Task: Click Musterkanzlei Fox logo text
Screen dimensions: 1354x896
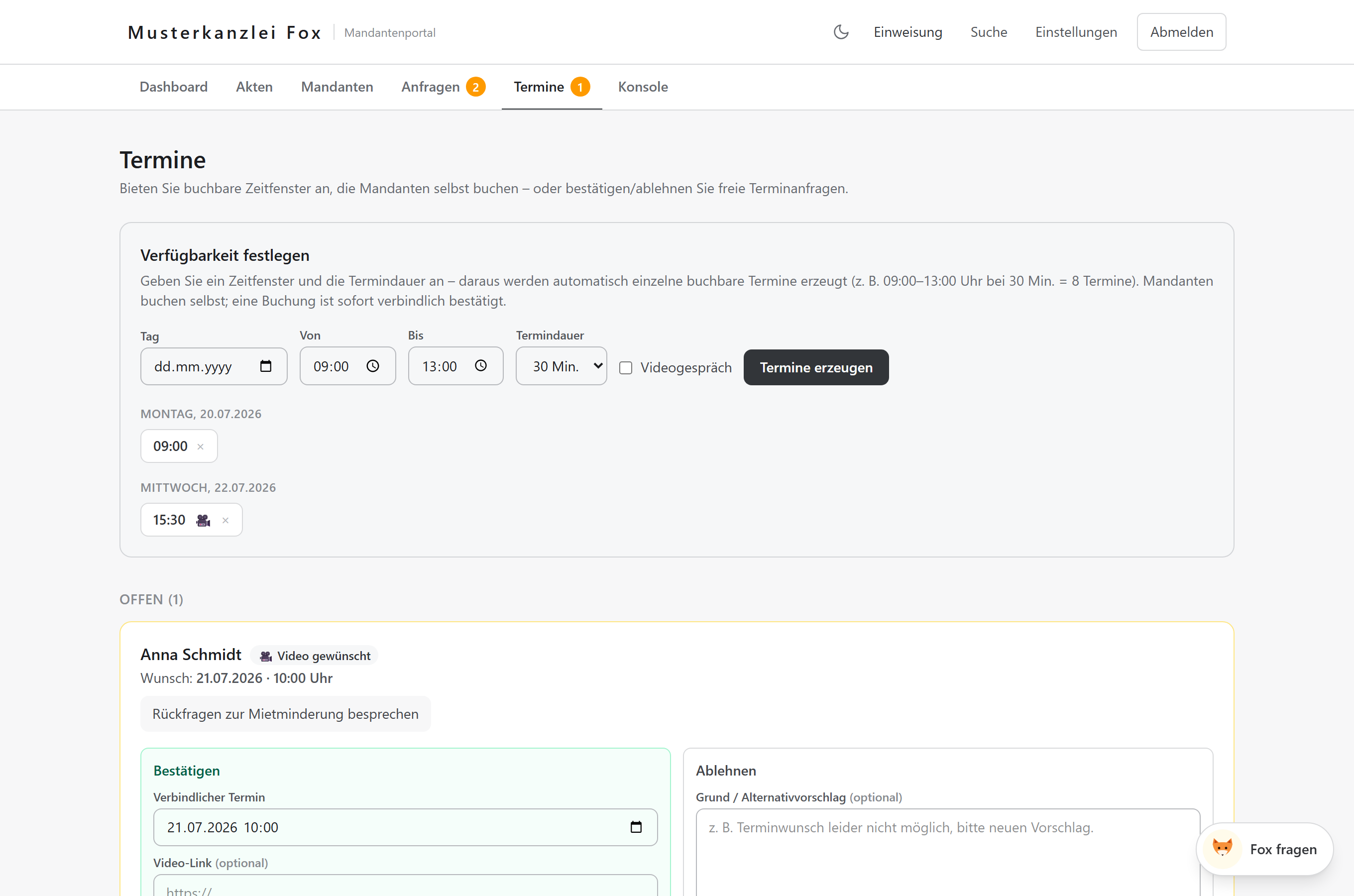Action: pos(225,32)
